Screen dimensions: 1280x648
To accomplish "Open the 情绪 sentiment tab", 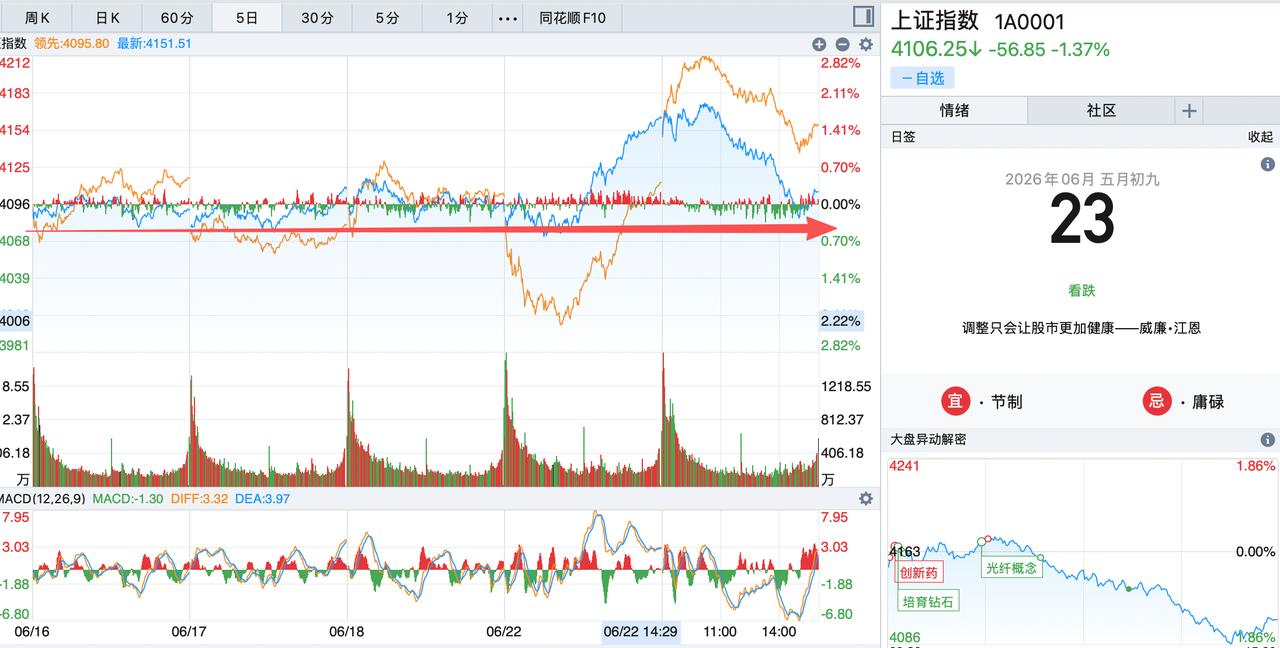I will (954, 110).
